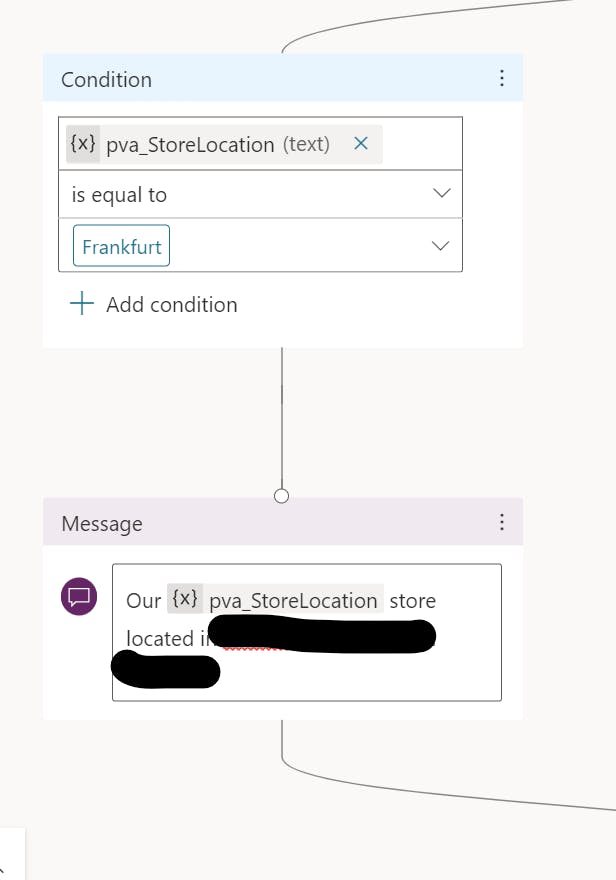Select the Condition node header
The width and height of the screenshot is (616, 880).
click(283, 78)
